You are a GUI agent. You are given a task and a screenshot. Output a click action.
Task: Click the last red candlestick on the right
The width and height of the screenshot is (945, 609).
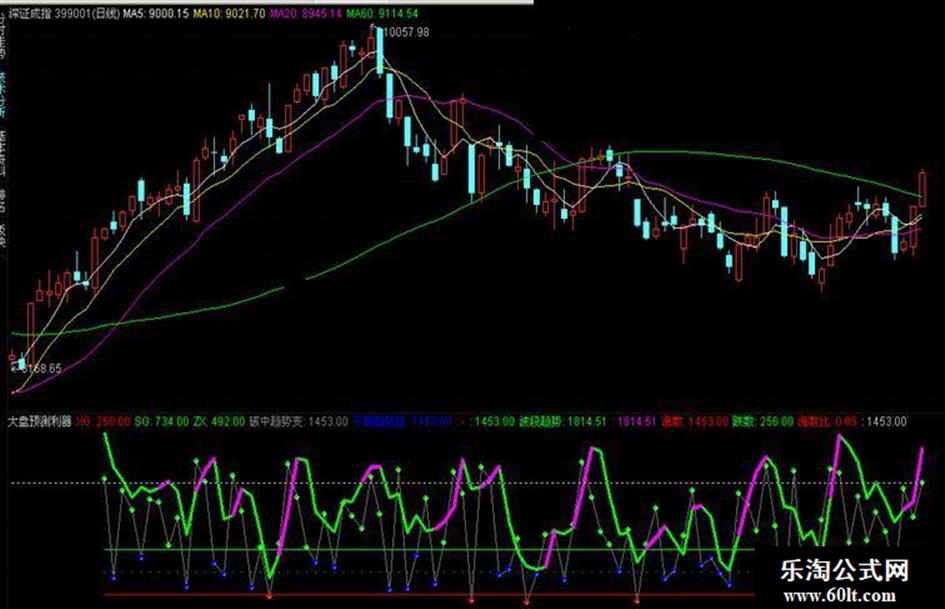922,189
